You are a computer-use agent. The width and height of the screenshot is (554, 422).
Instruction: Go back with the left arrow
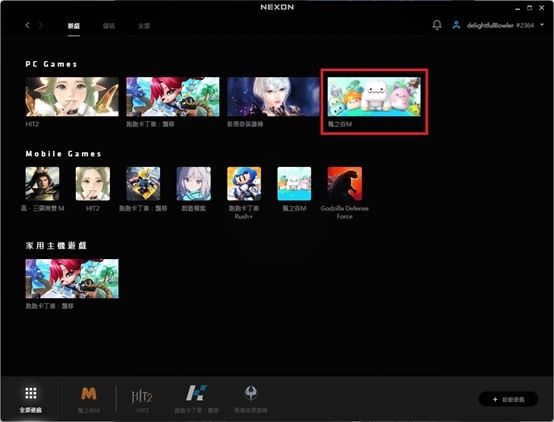pyautogui.click(x=27, y=25)
